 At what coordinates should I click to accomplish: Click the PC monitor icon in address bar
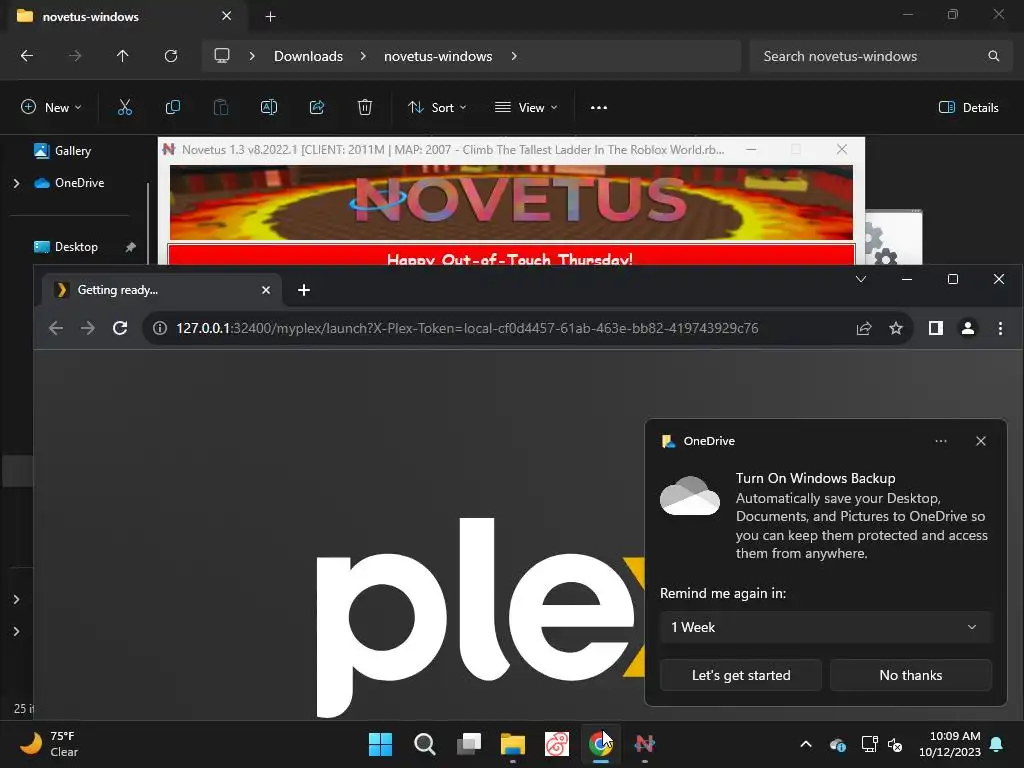222,56
